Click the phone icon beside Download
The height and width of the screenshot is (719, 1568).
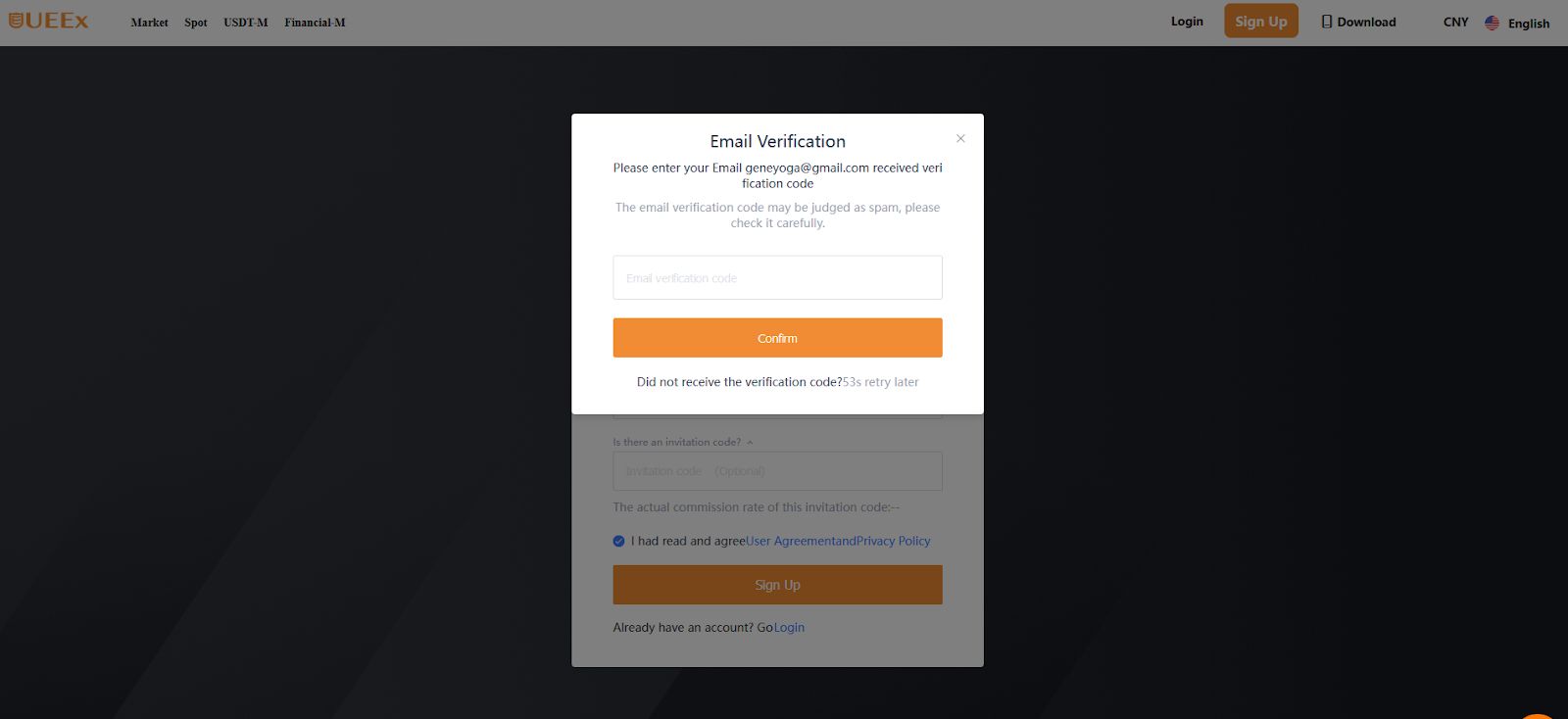tap(1327, 22)
